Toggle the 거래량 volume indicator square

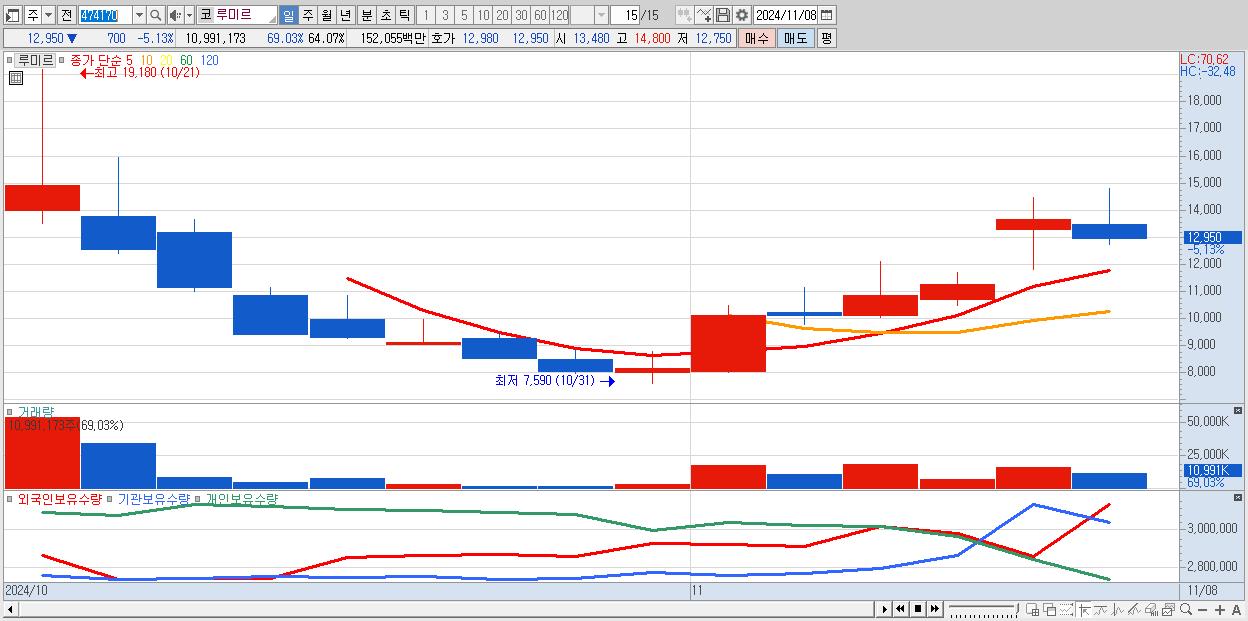coord(11,412)
